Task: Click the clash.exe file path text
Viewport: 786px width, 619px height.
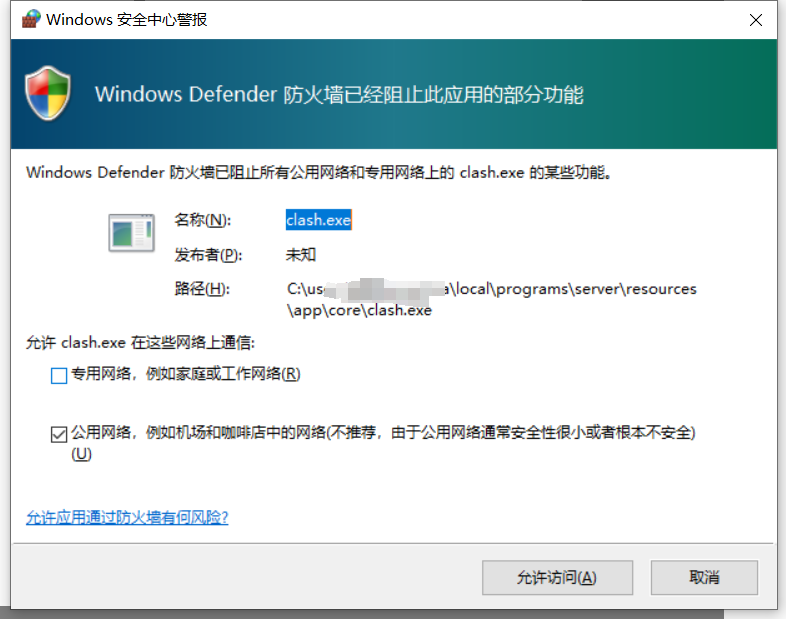Action: pos(491,299)
